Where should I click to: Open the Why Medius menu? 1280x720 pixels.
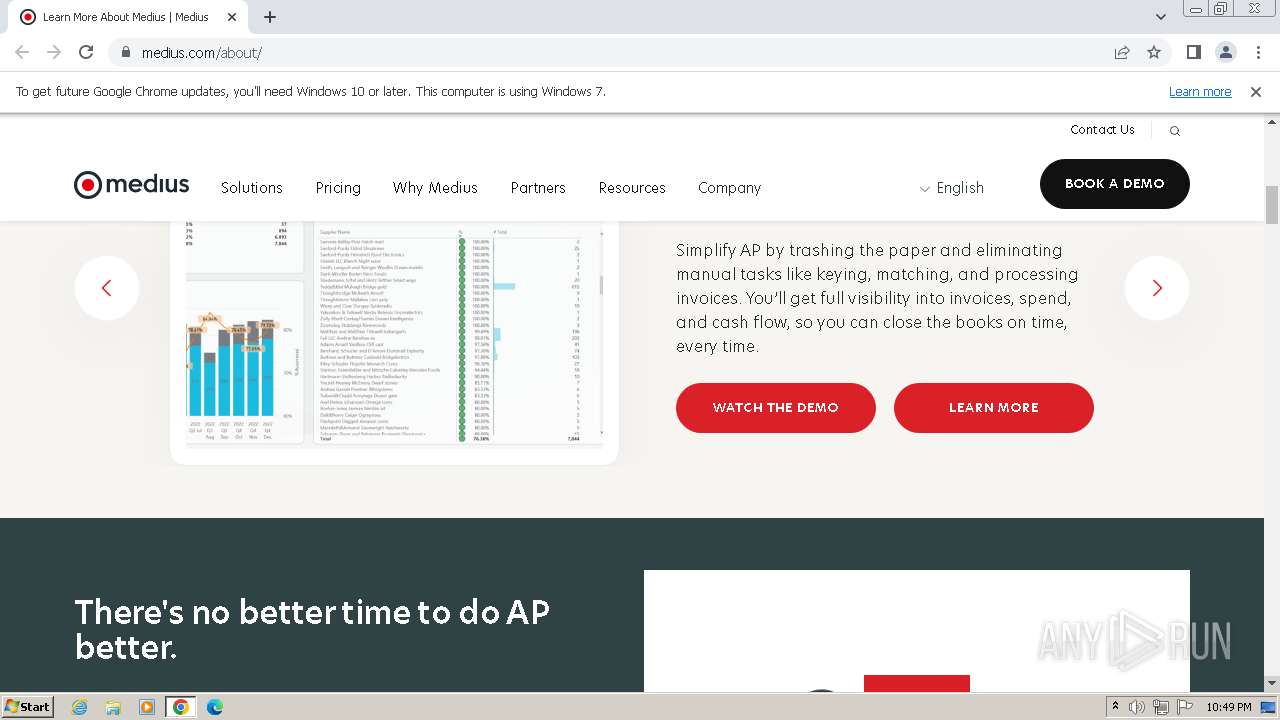[435, 188]
